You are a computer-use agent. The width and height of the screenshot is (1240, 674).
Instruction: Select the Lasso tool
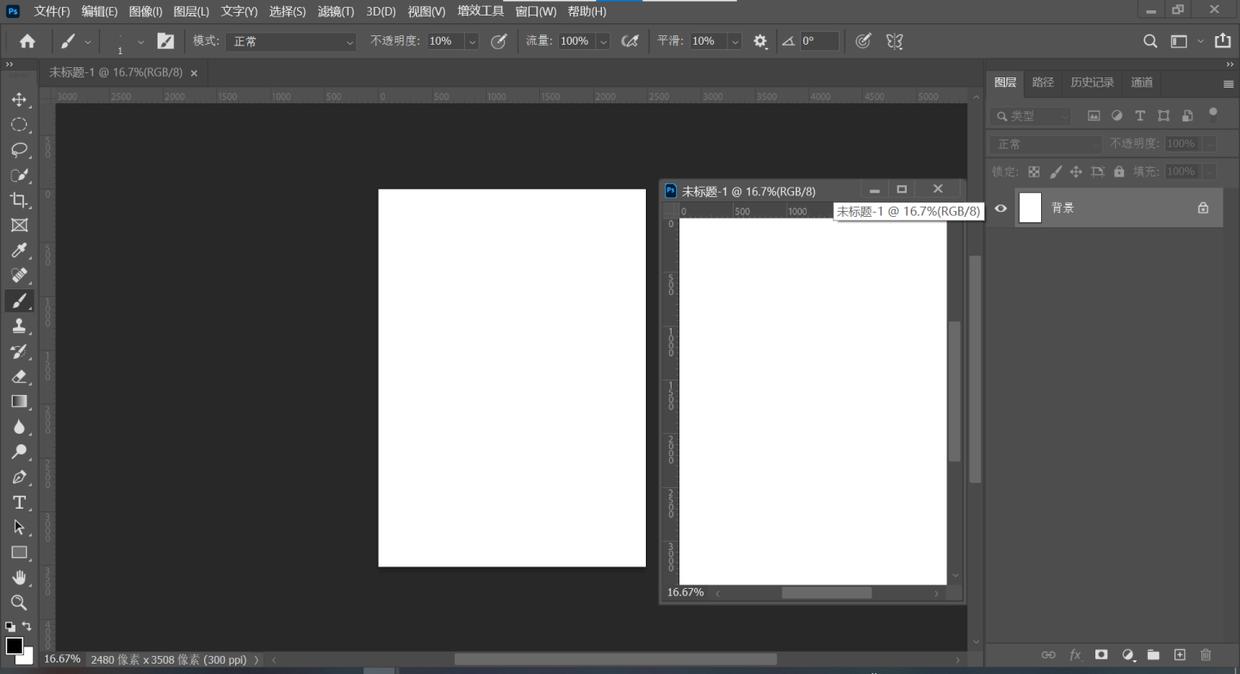tap(19, 150)
